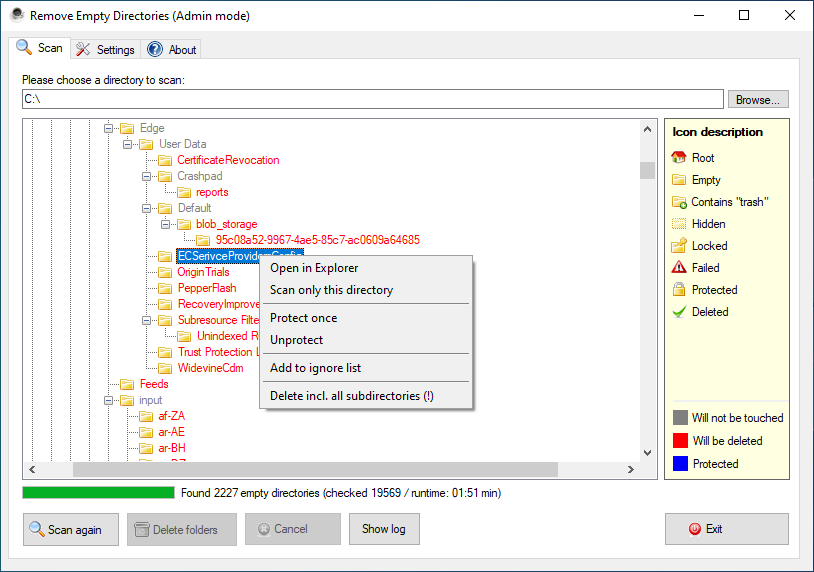Screen dimensions: 814x572
Task: Click the folder icon beside CertificateRevocation
Action: coord(165,160)
